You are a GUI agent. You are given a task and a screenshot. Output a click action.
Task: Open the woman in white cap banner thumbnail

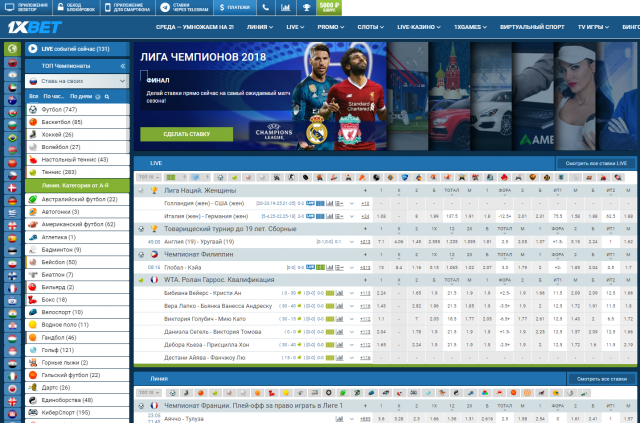point(575,96)
